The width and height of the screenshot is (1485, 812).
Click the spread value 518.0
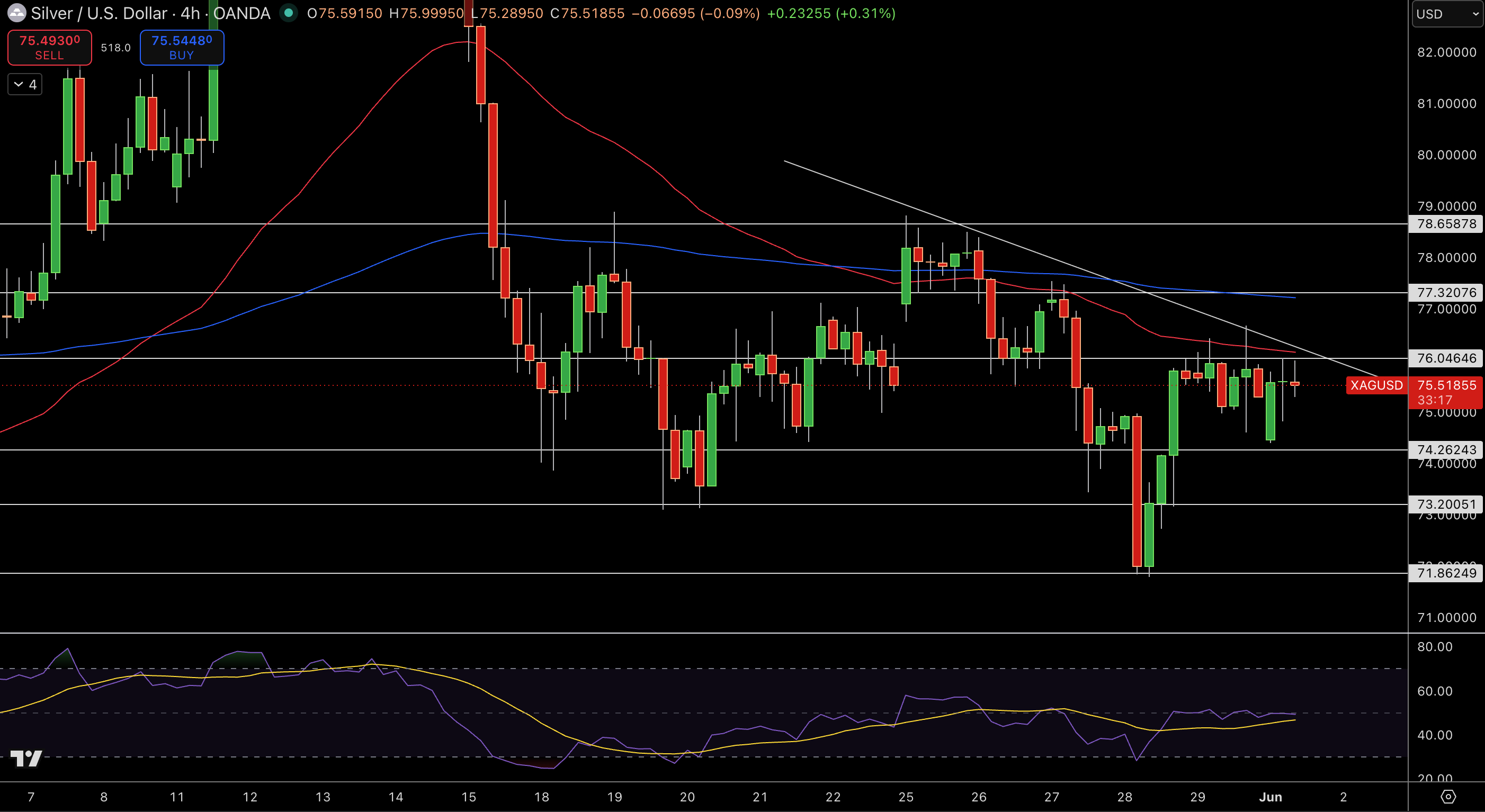pos(116,48)
